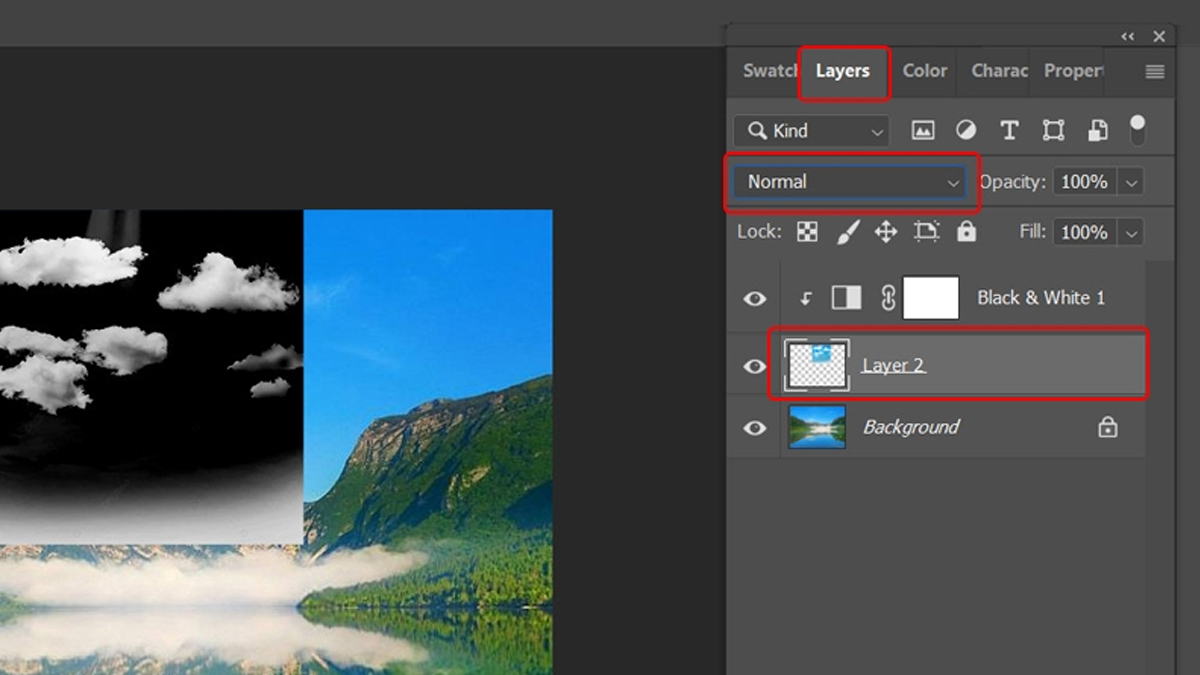This screenshot has width=1200, height=675.
Task: Filter layers by pixel type icon
Action: (923, 130)
